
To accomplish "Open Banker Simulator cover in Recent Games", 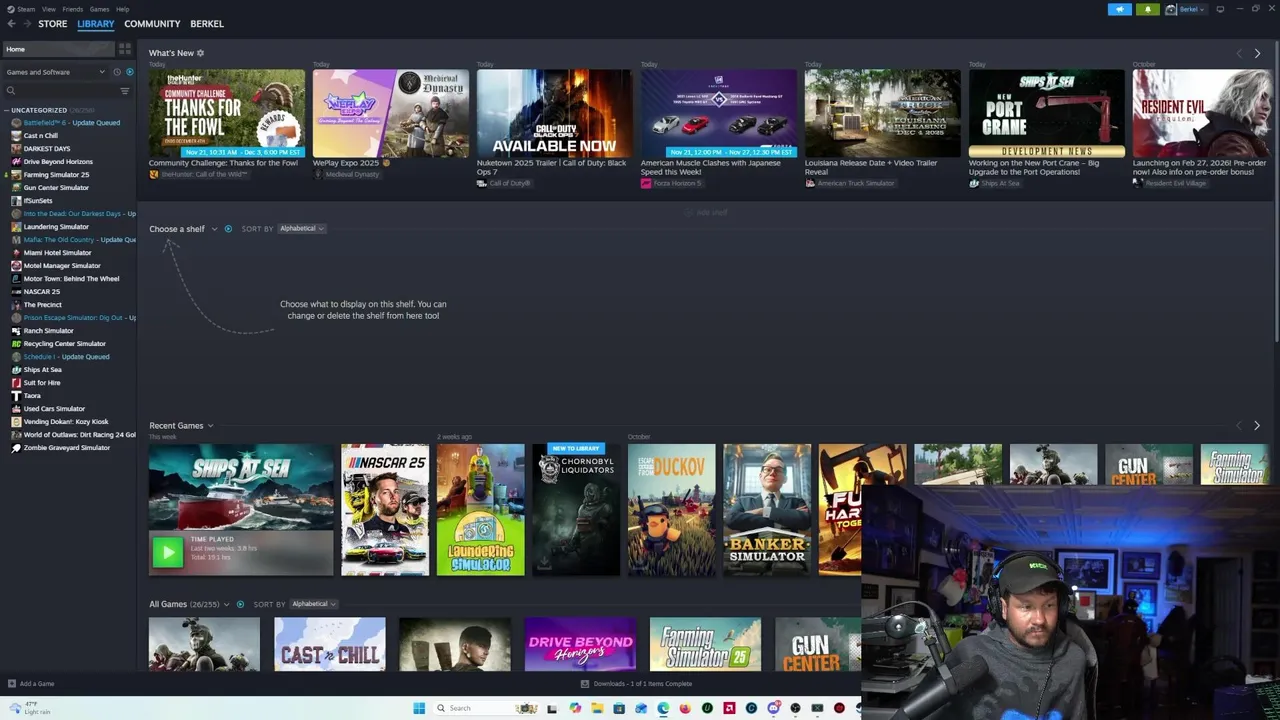I will pyautogui.click(x=767, y=510).
